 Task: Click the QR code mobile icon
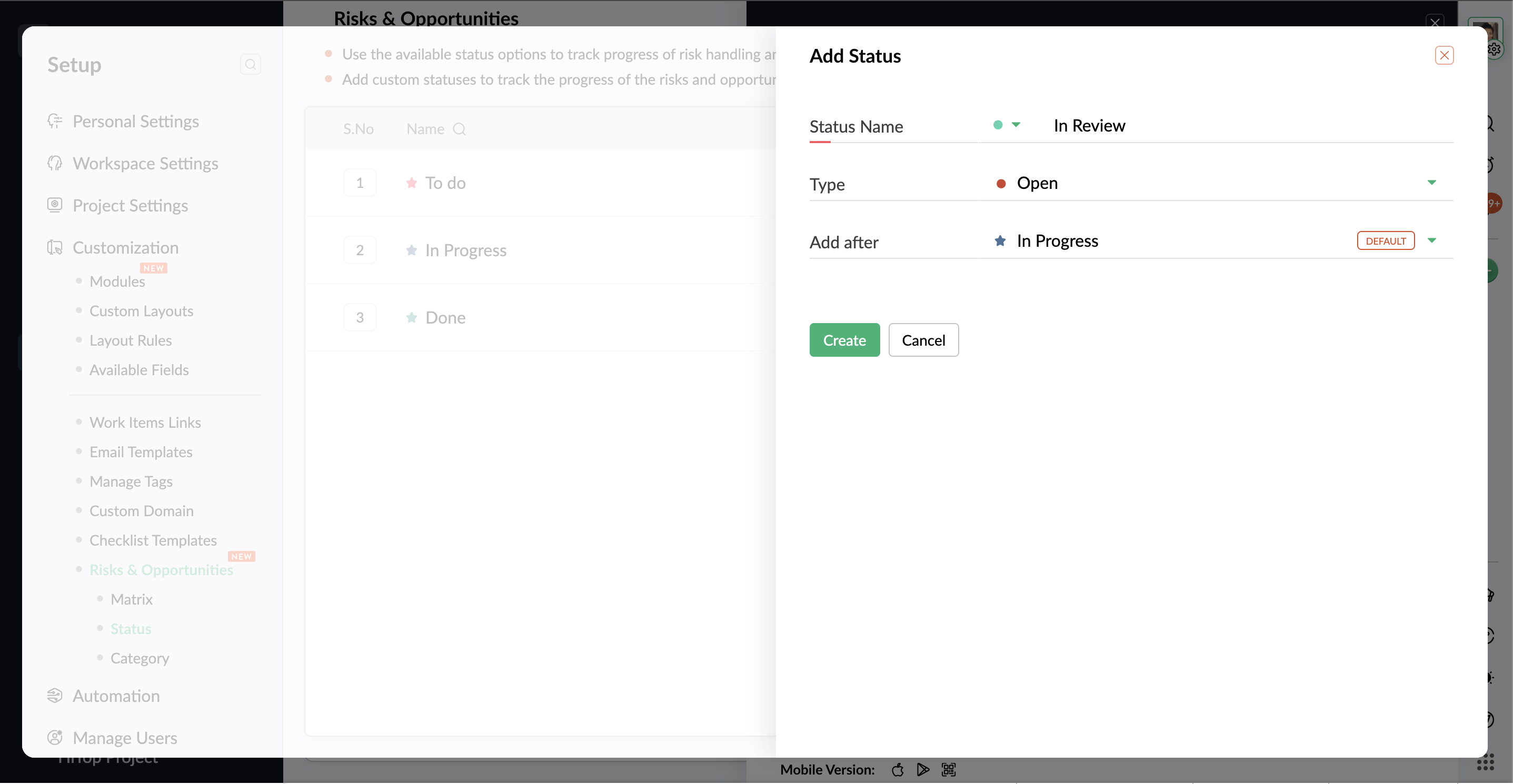pos(949,769)
